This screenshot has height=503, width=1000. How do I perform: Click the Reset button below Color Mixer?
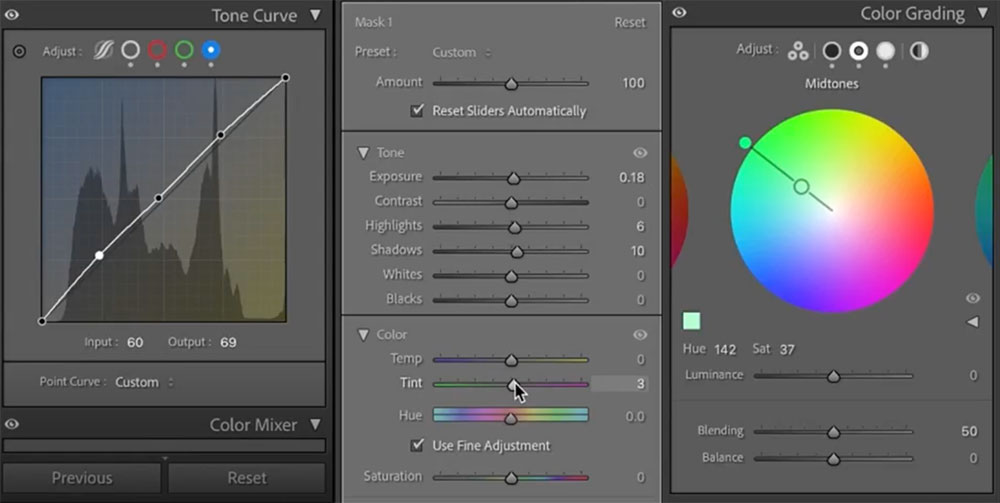(247, 478)
